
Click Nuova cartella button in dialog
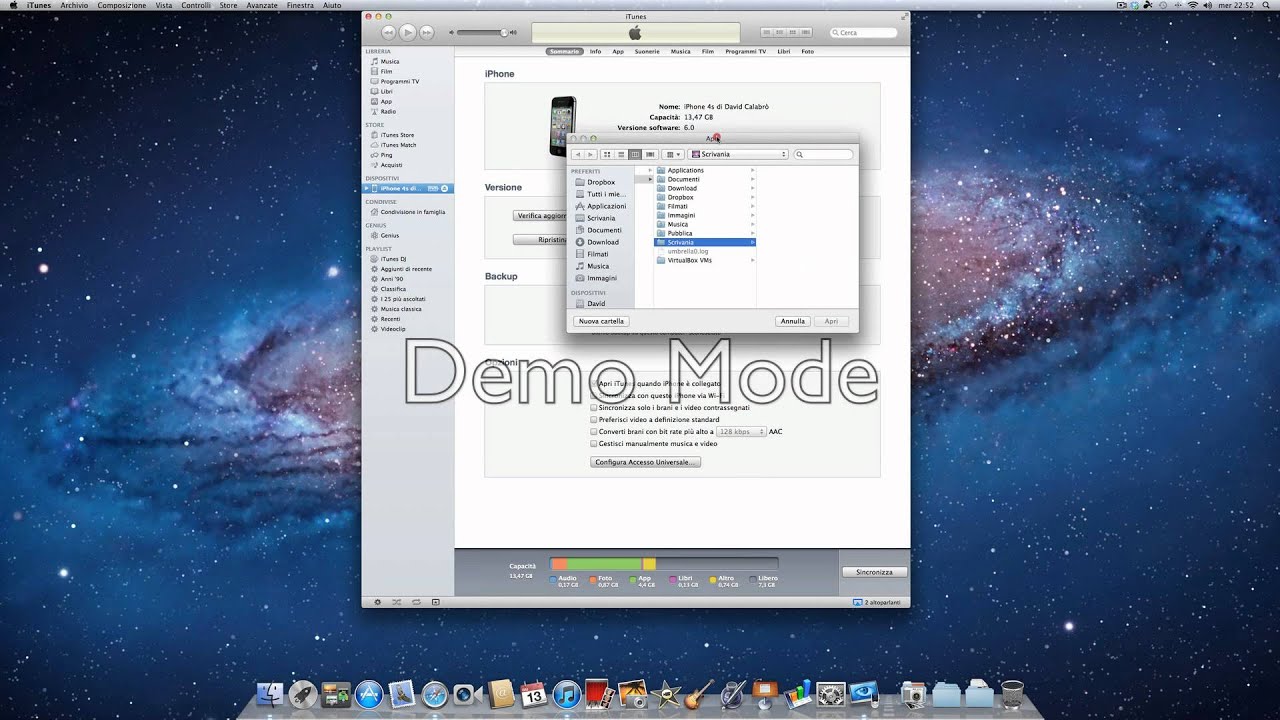click(x=601, y=321)
